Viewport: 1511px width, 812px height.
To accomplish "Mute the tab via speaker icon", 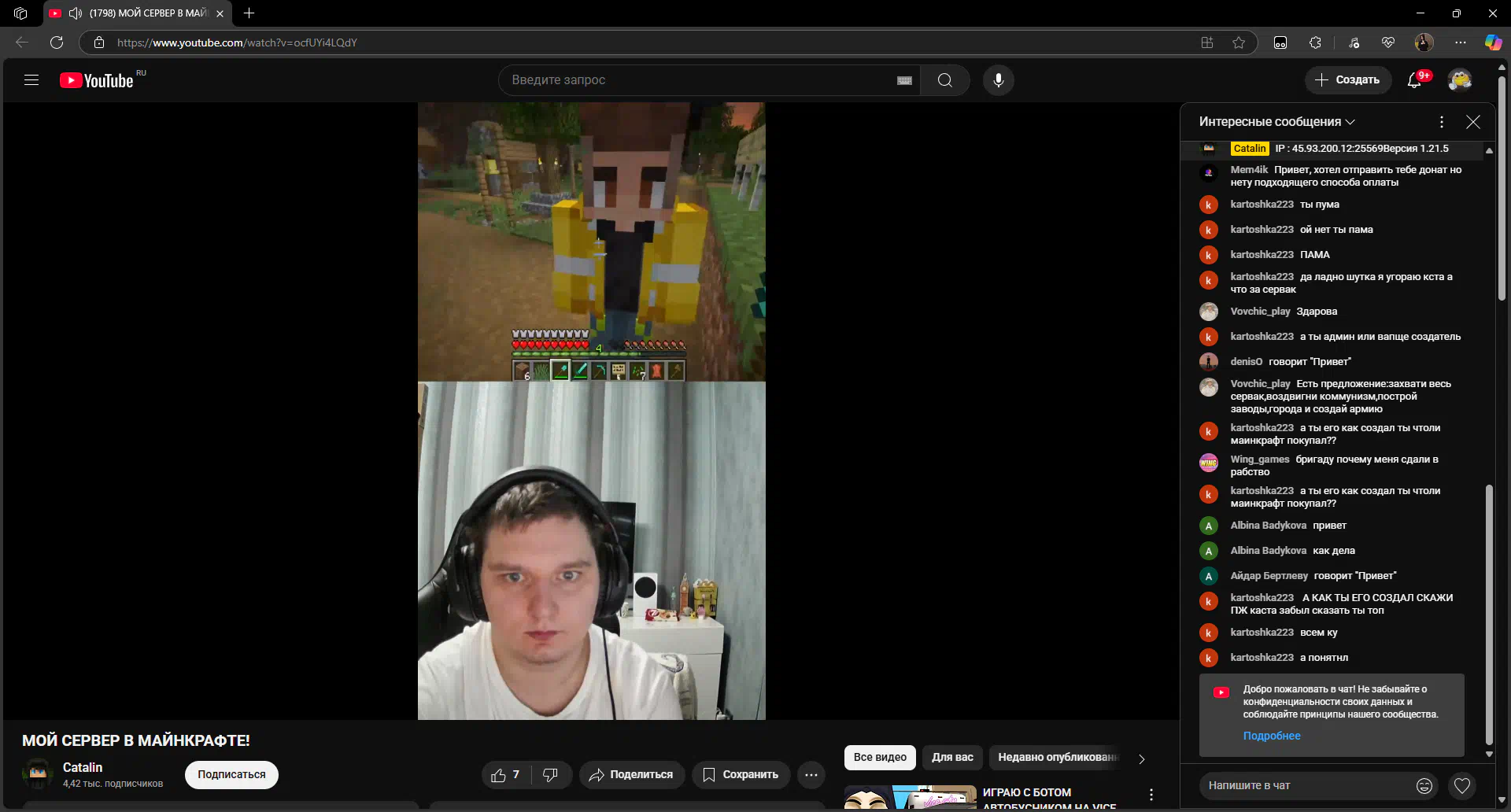I will click(x=76, y=13).
